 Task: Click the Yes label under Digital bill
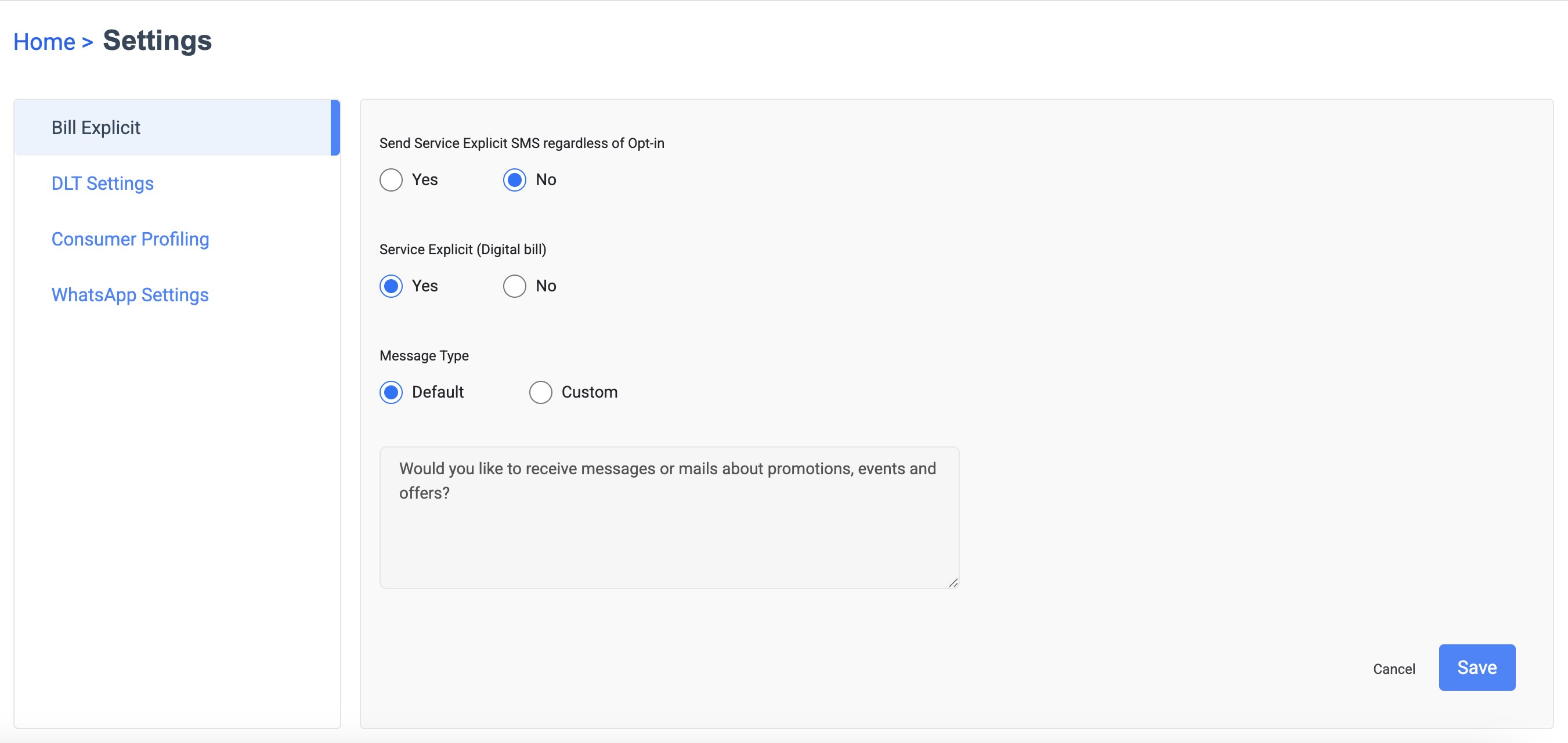pyautogui.click(x=425, y=286)
